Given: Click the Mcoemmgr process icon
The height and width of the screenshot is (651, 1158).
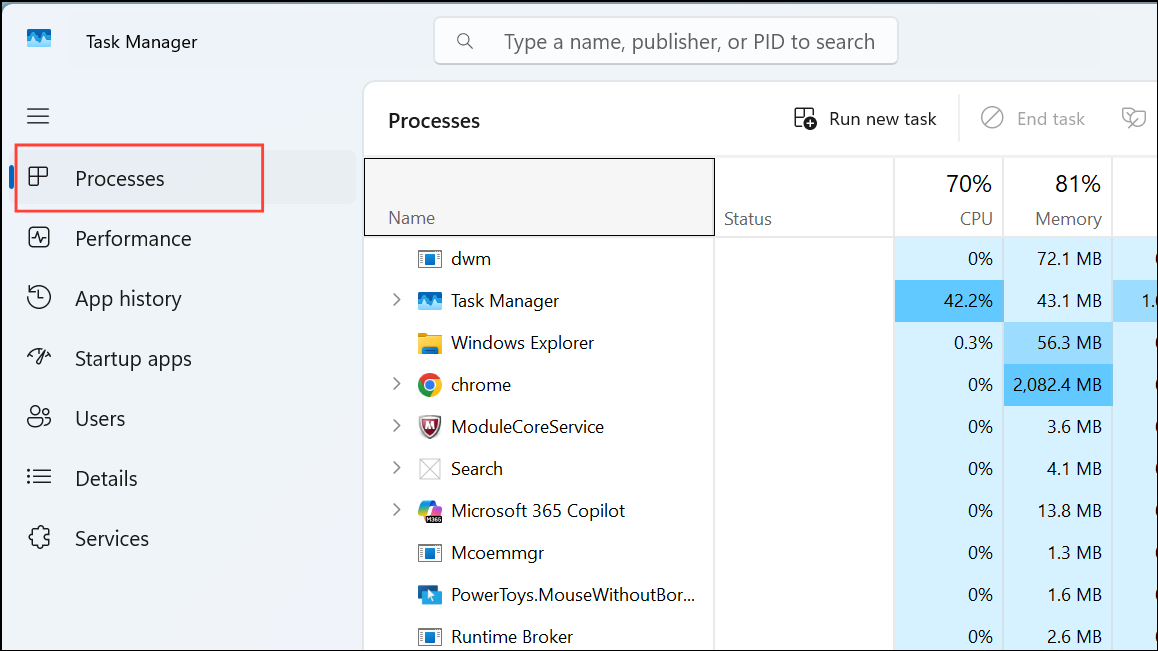Looking at the screenshot, I should click(x=430, y=553).
